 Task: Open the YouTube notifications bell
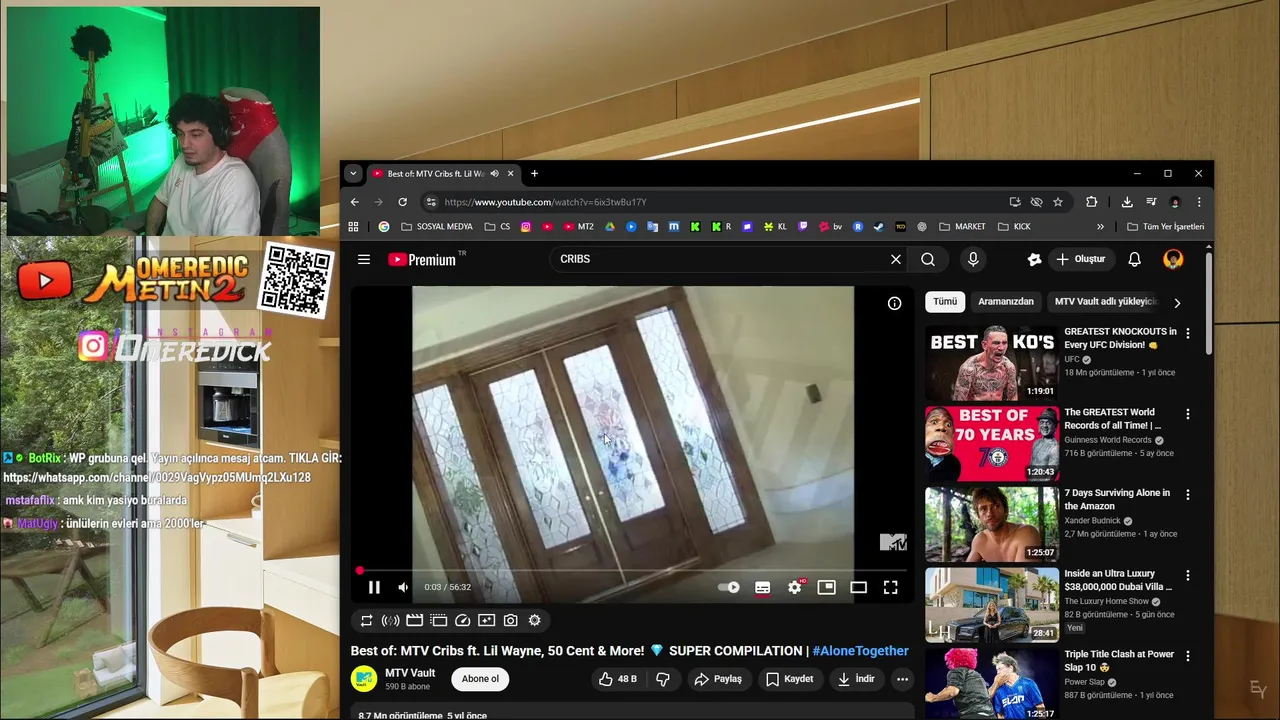[1135, 259]
